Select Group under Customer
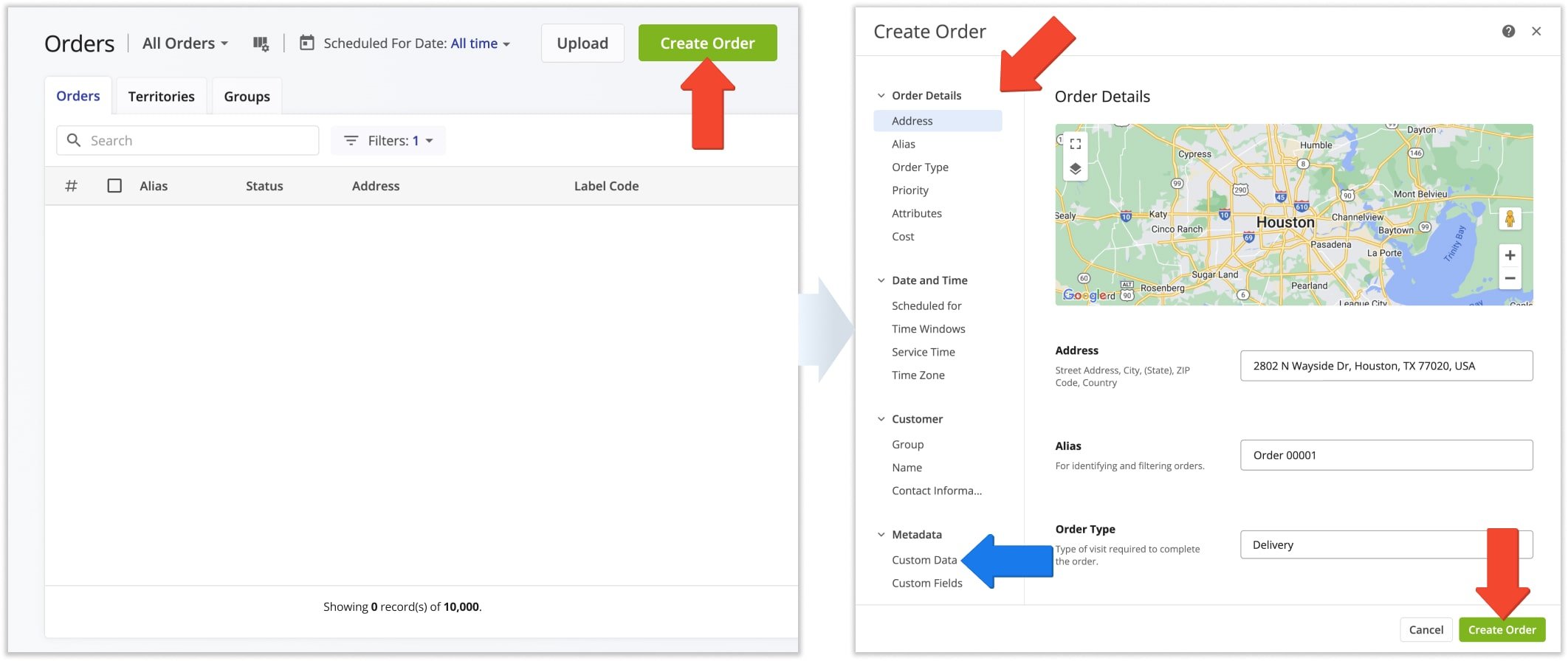The height and width of the screenshot is (661, 1568). tap(907, 444)
